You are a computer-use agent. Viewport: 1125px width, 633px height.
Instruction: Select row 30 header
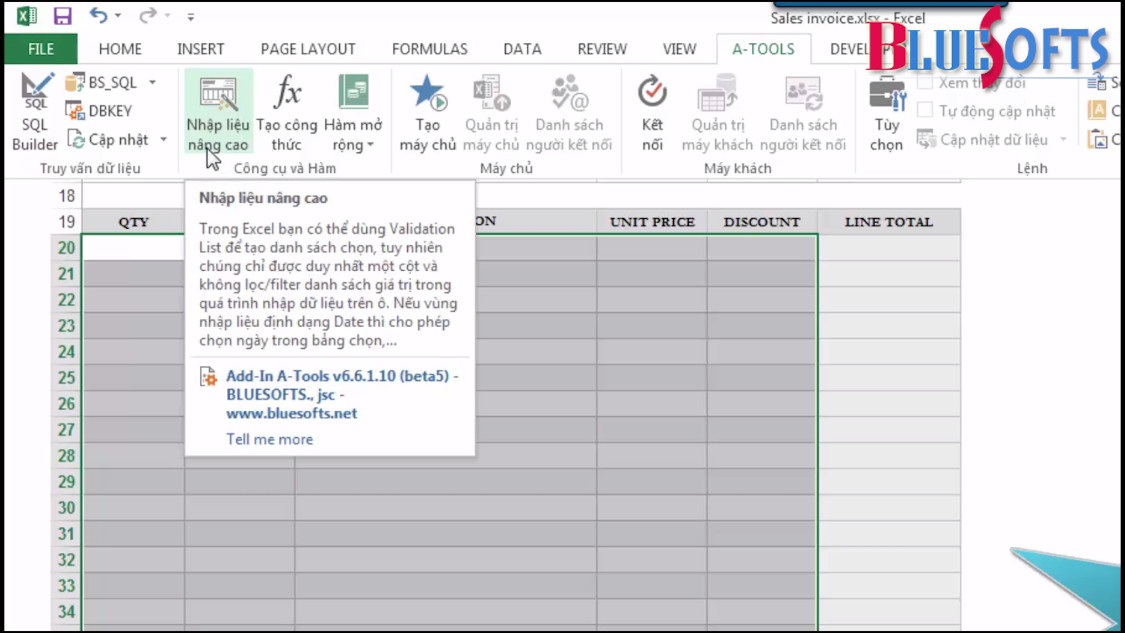tap(66, 507)
